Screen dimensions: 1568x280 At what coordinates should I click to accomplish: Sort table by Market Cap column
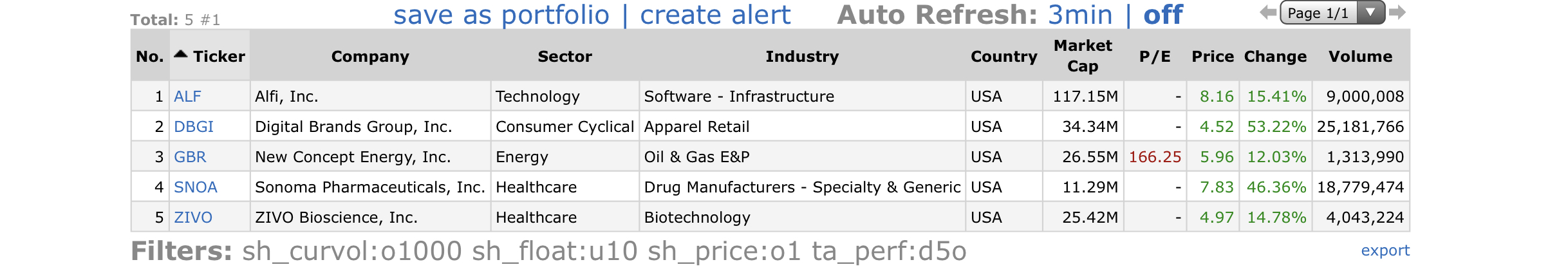1083,56
